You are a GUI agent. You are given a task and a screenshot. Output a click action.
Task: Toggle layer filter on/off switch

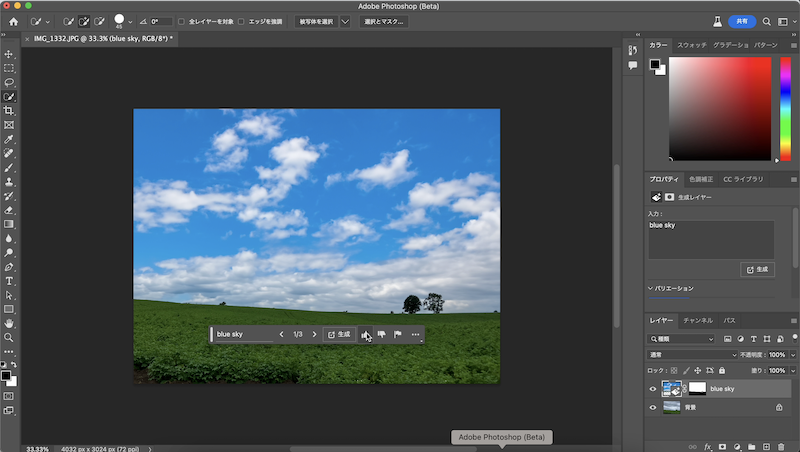795,338
